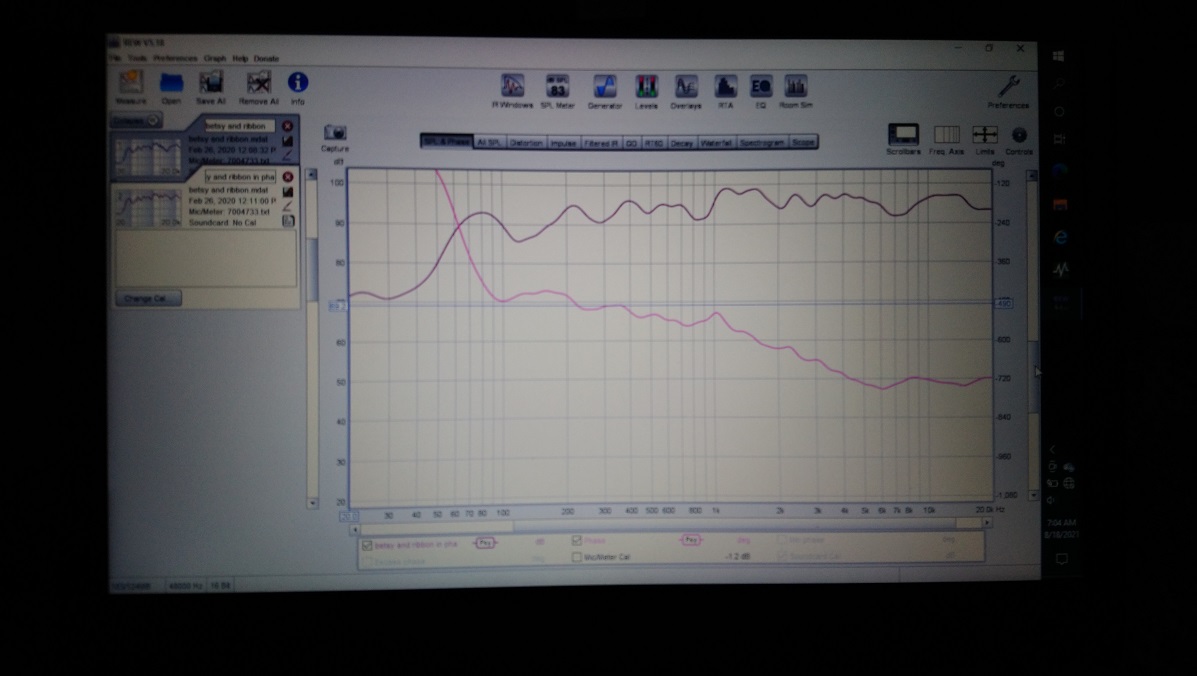Screen dimensions: 1197x676
Task: Open the Help menu
Action: point(240,58)
